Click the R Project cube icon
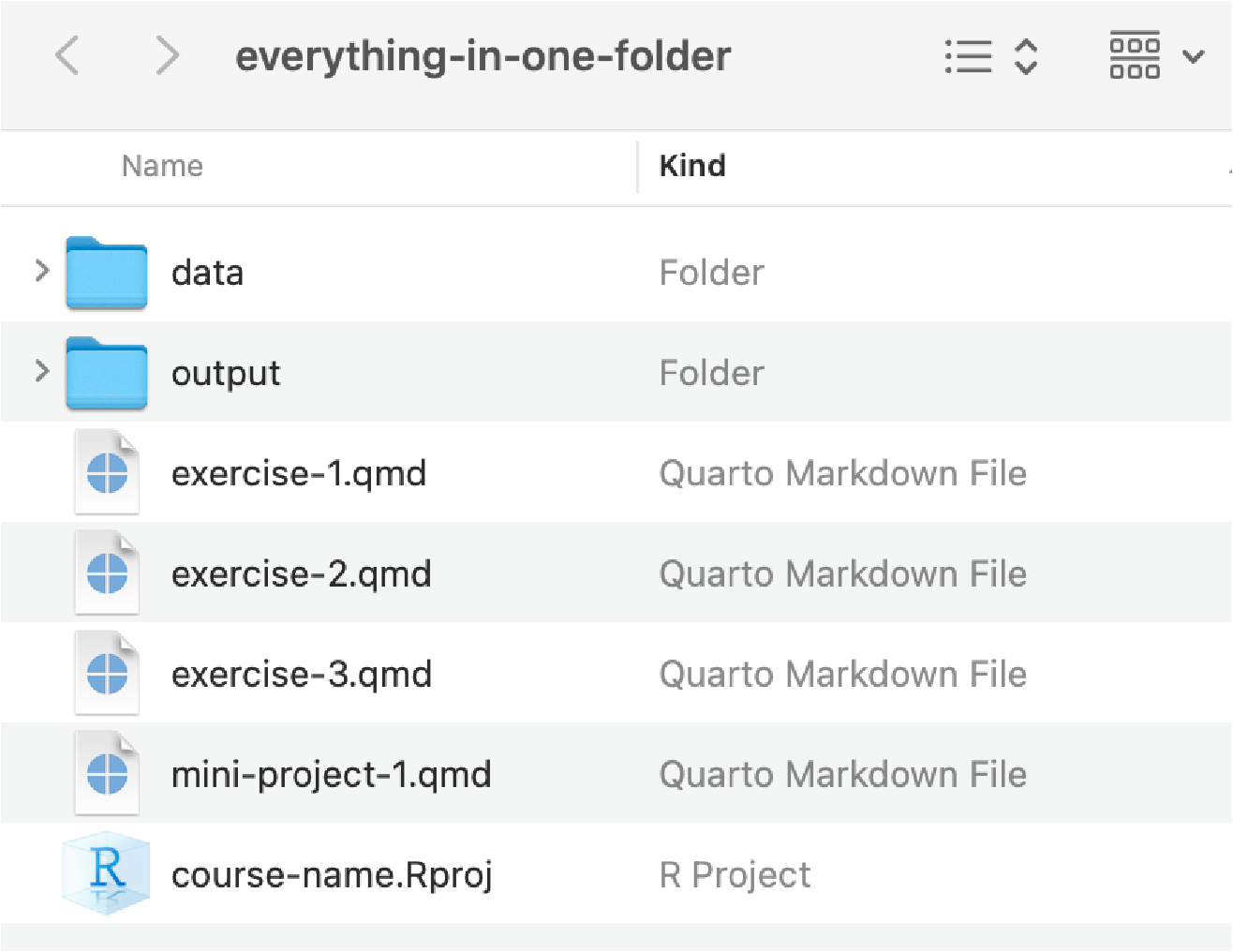Screen dimensions: 1233x952 [x=107, y=872]
